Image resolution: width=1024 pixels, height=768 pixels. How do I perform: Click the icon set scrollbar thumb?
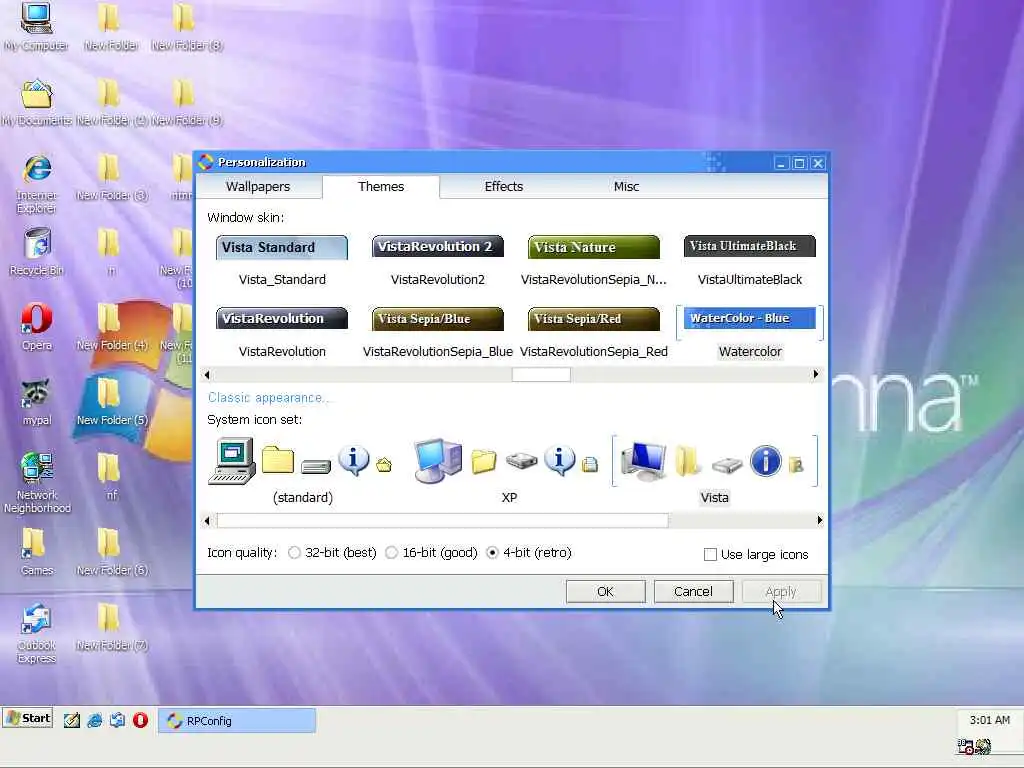(x=443, y=520)
